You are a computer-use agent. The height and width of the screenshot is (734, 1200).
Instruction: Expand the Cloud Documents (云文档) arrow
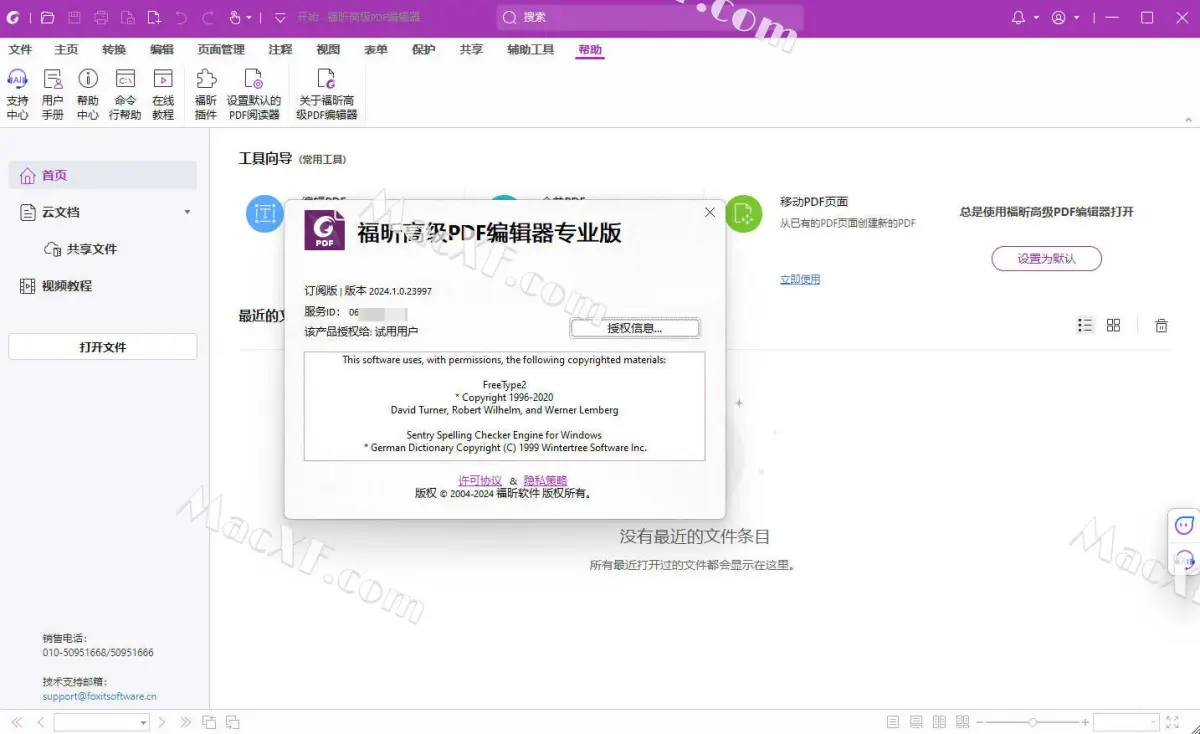click(187, 213)
